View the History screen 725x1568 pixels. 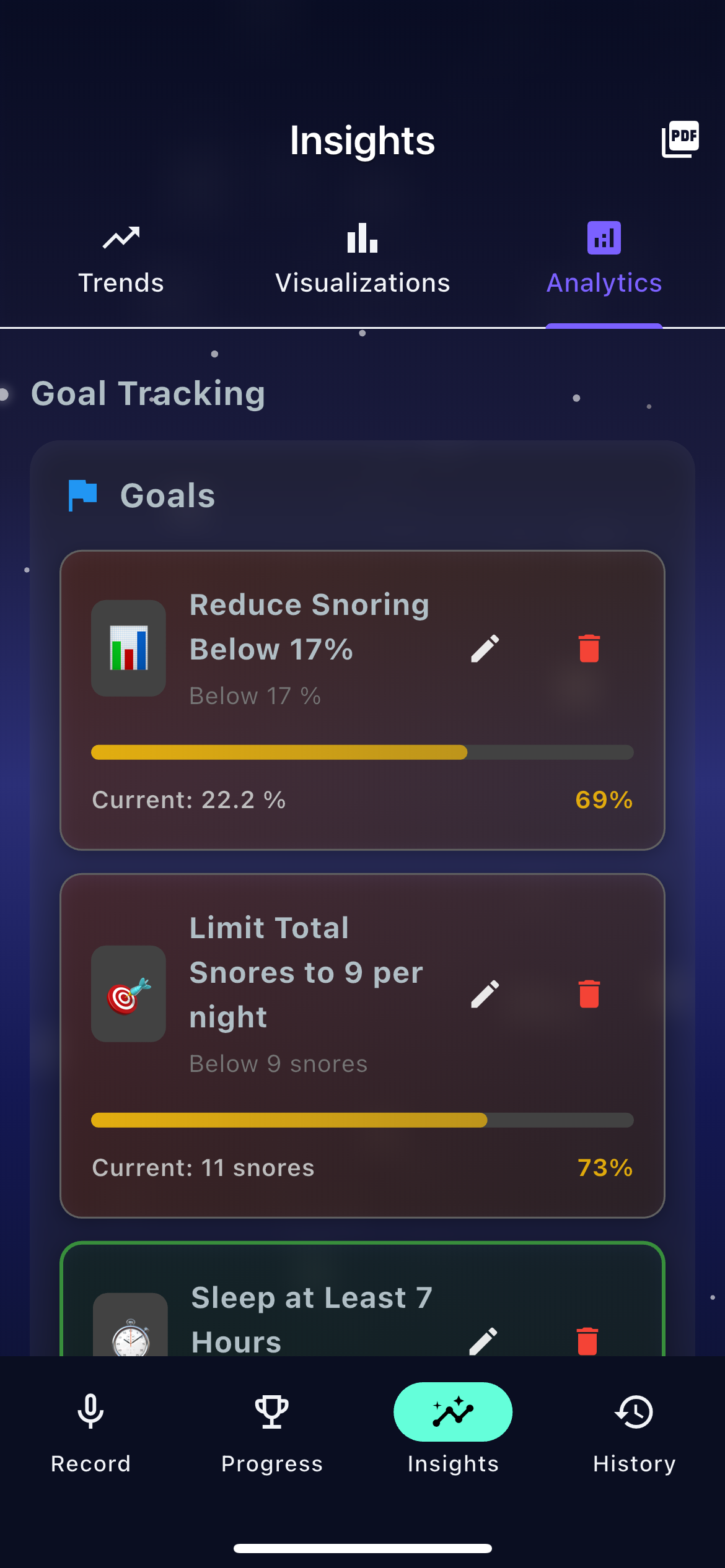point(634,1432)
